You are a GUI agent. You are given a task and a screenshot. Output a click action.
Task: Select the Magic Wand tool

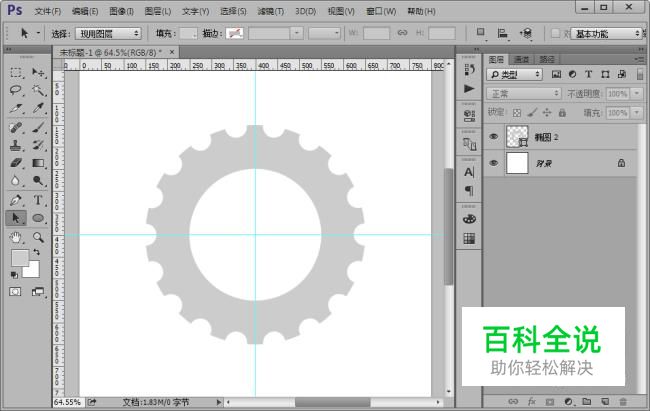click(38, 90)
